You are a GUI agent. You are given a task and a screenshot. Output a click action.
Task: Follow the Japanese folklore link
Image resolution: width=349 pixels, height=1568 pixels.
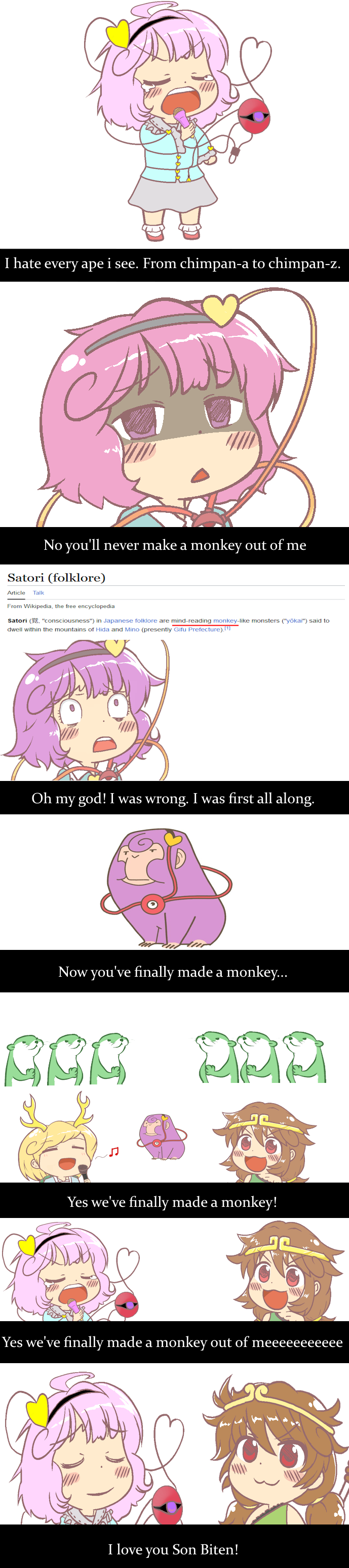tap(130, 620)
